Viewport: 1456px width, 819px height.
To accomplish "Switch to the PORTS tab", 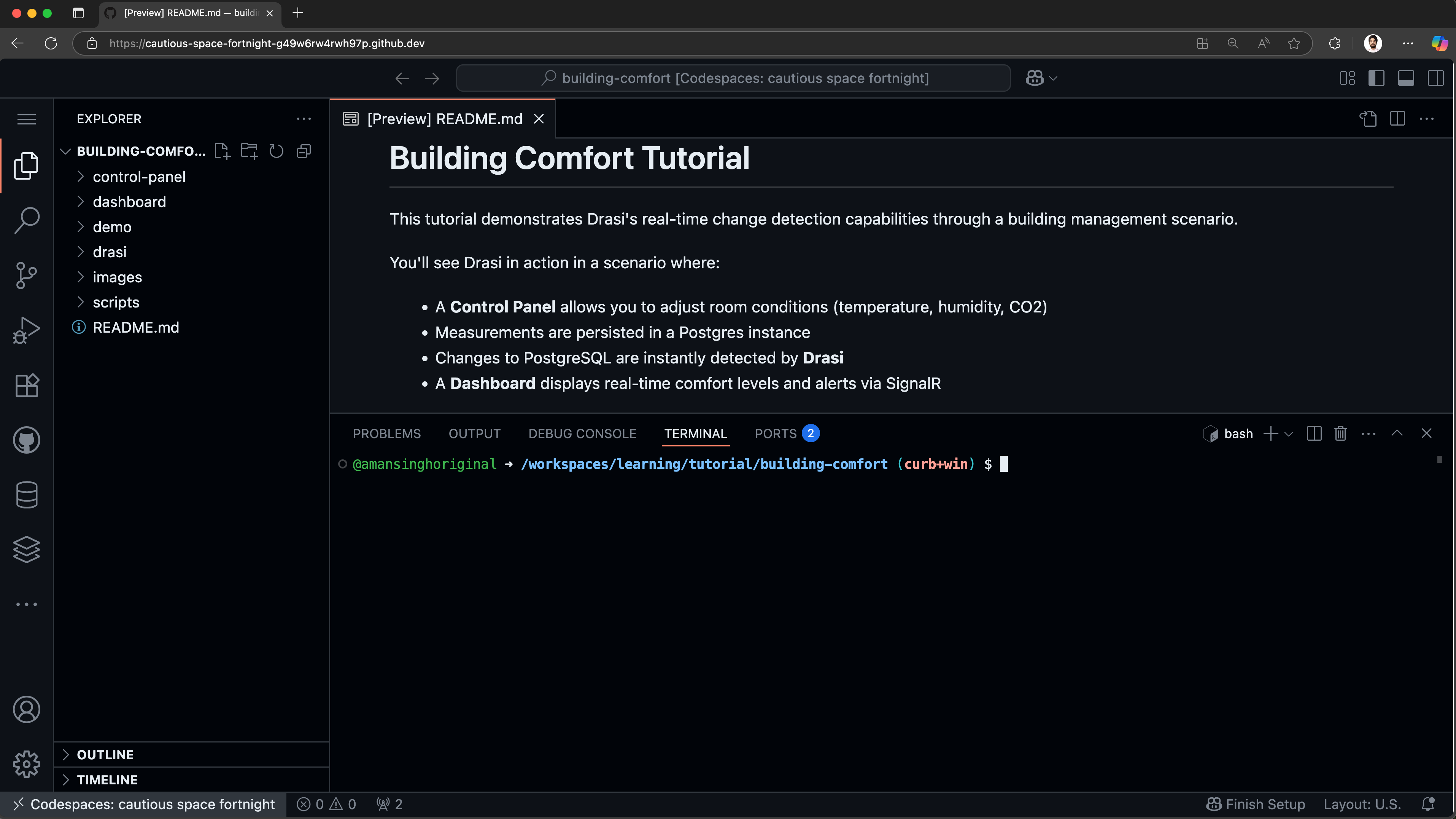I will point(776,433).
